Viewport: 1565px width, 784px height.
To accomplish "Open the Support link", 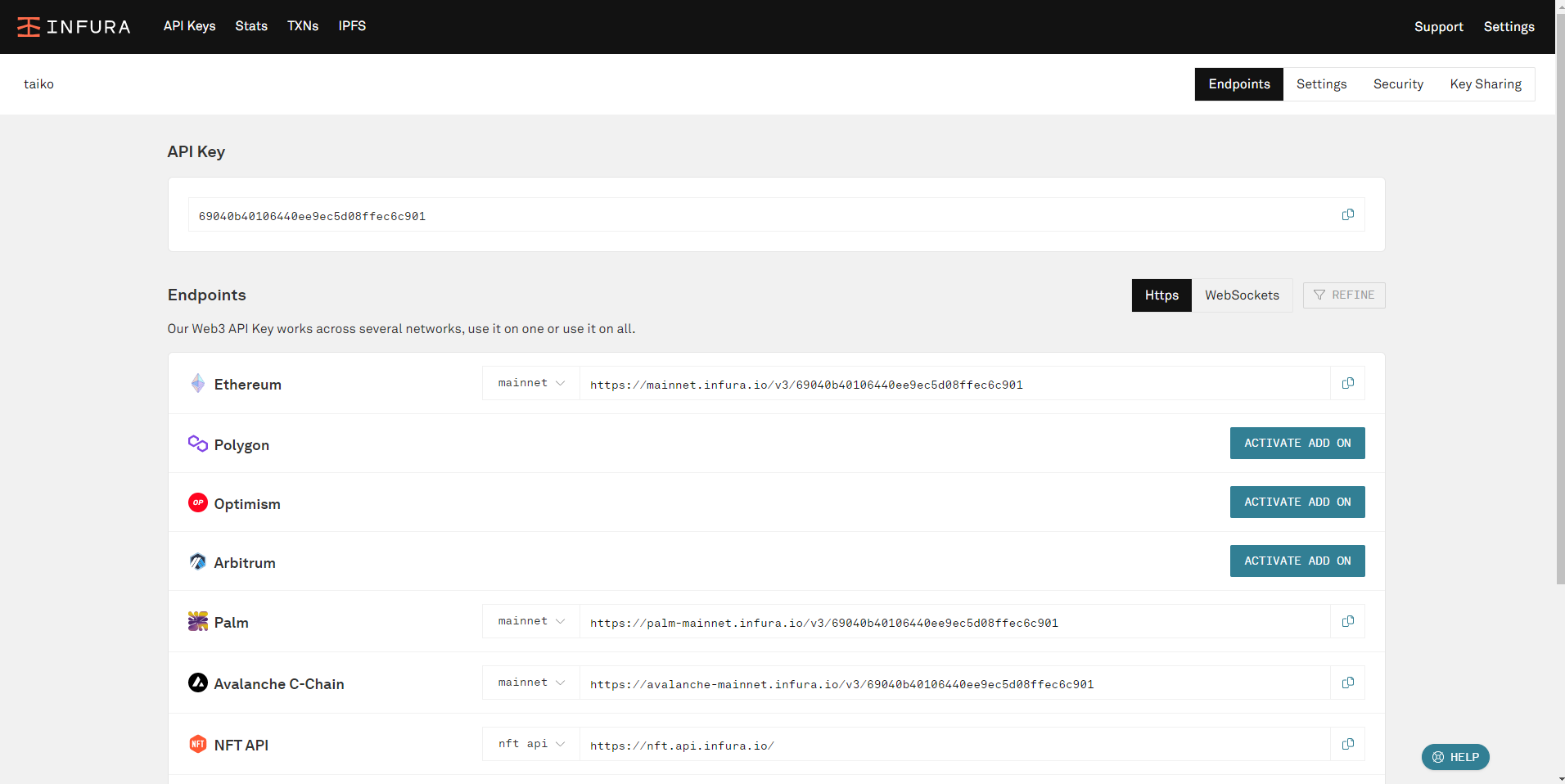I will tap(1439, 27).
